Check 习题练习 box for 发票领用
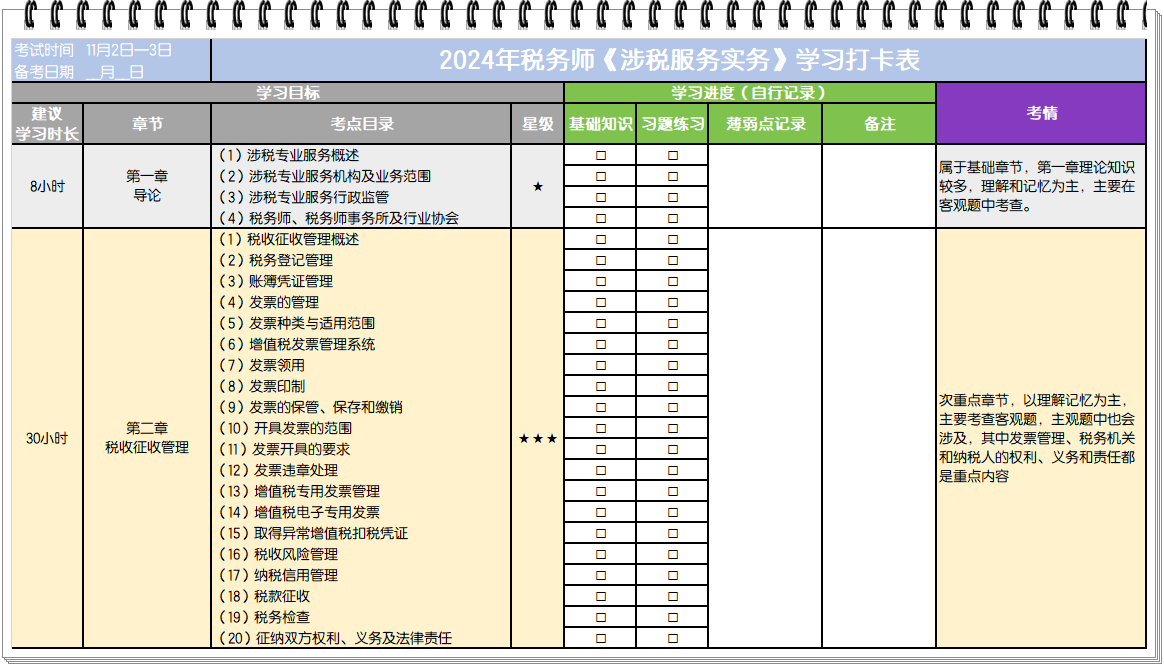 point(673,365)
